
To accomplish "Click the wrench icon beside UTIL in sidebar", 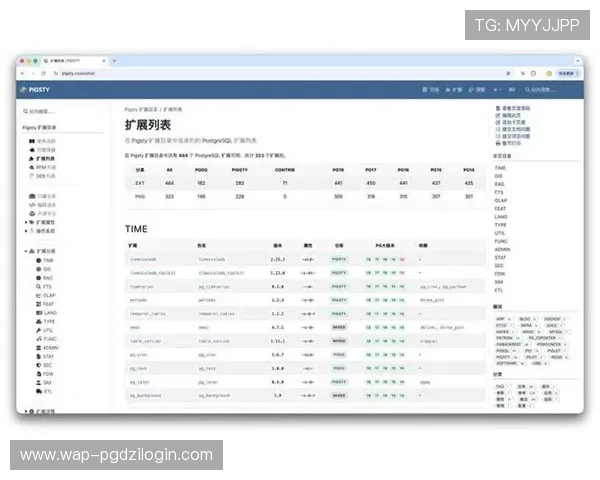I will coord(39,330).
